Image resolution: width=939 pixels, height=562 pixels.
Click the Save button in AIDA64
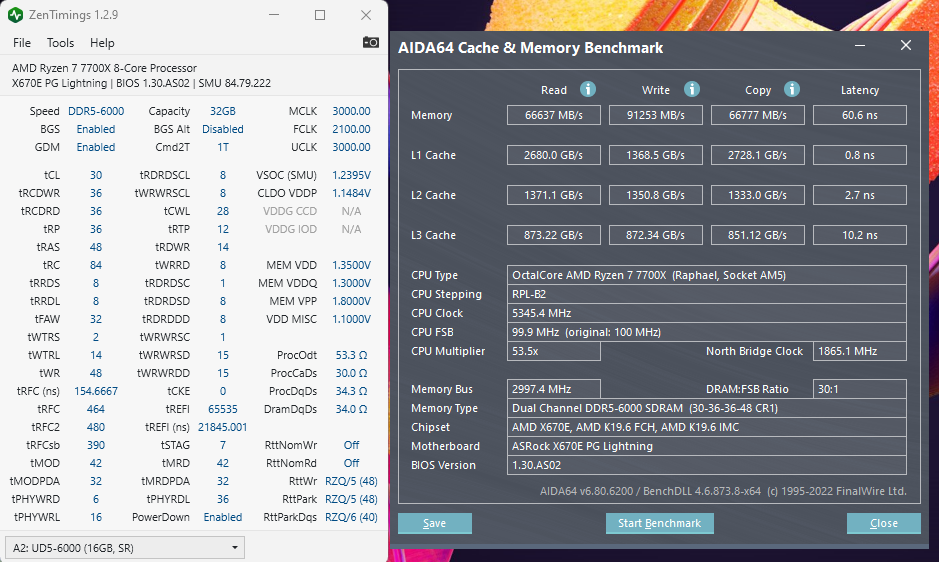tap(435, 523)
